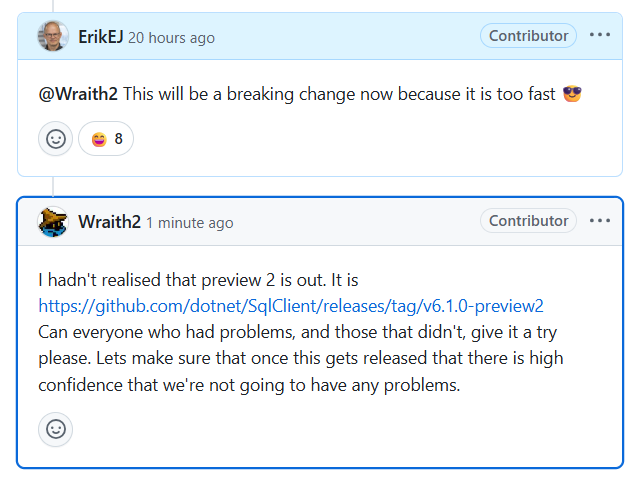The width and height of the screenshot is (635, 480).
Task: Open Wraith2's avatar image
Action: (53, 222)
